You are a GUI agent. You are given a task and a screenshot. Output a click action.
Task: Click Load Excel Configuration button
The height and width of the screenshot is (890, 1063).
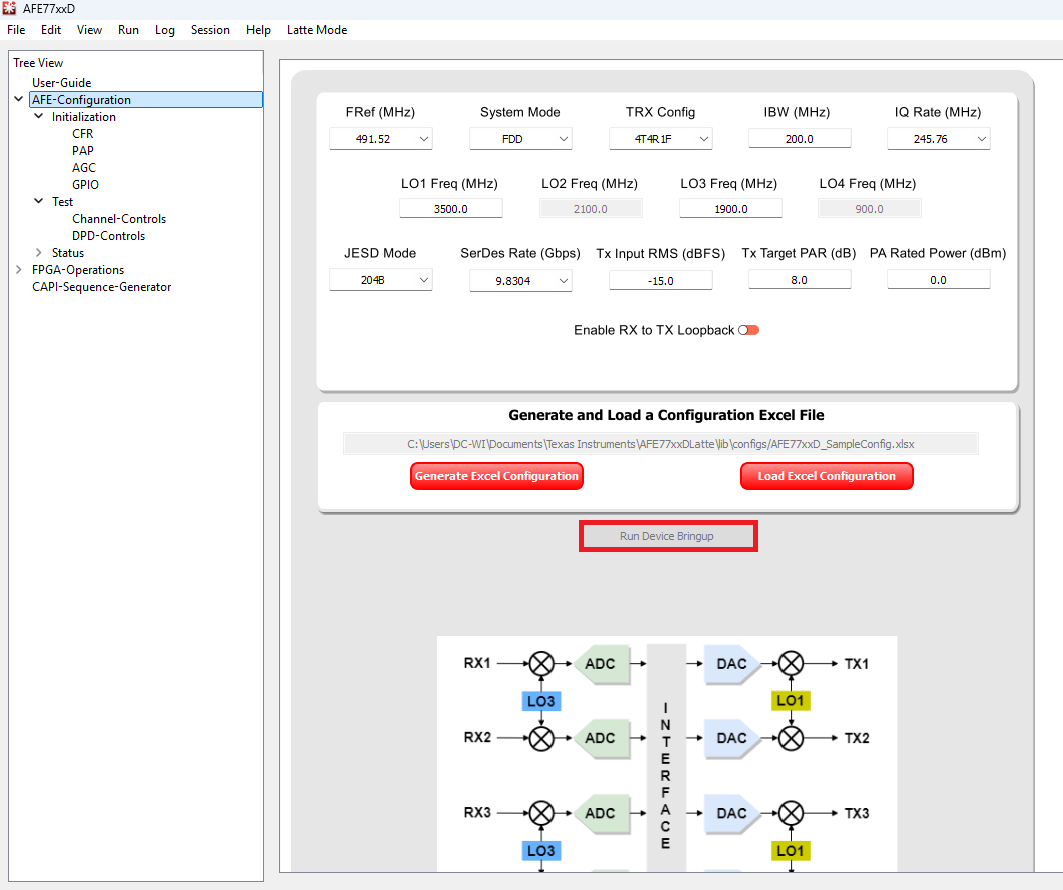click(x=826, y=476)
